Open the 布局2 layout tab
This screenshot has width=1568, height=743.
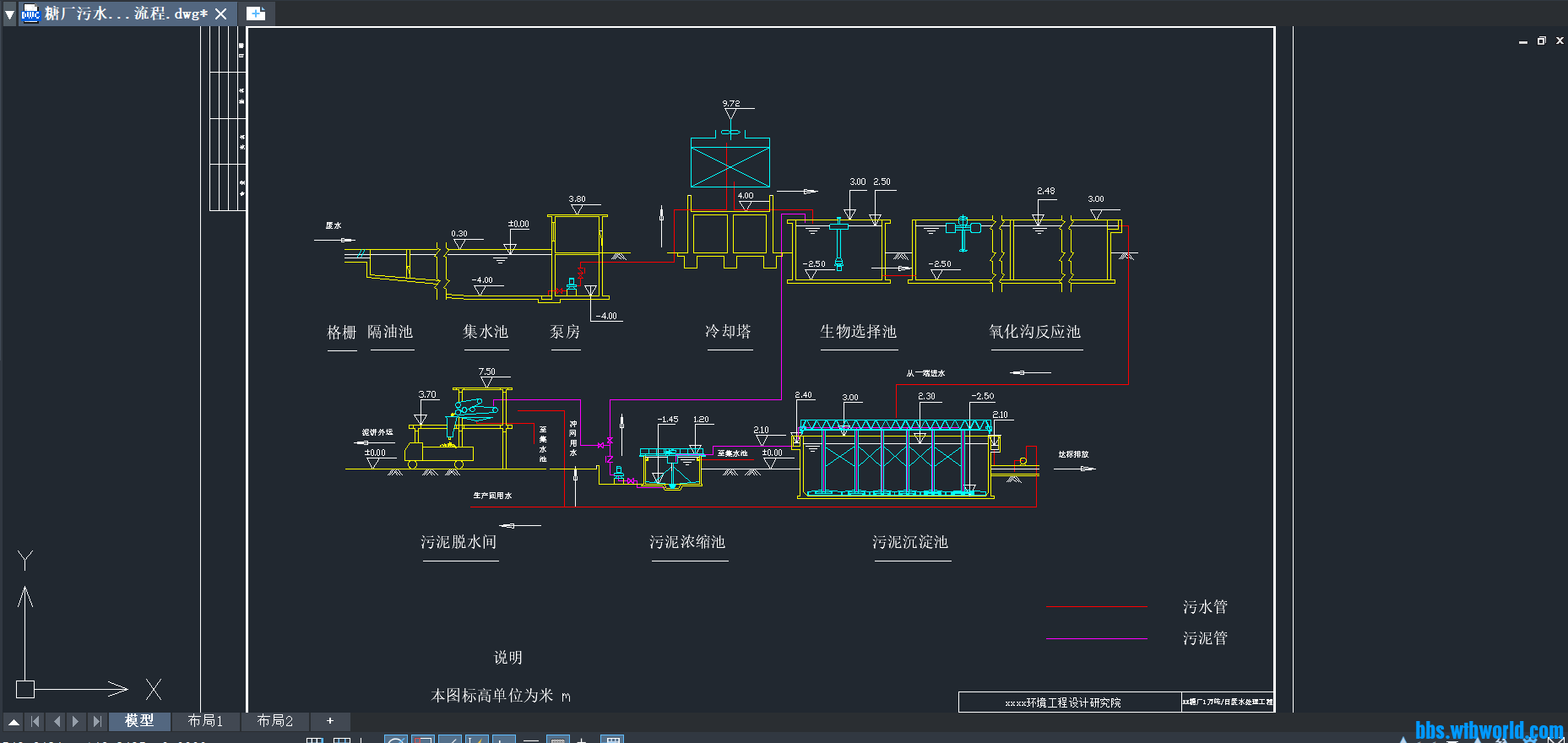[x=274, y=721]
